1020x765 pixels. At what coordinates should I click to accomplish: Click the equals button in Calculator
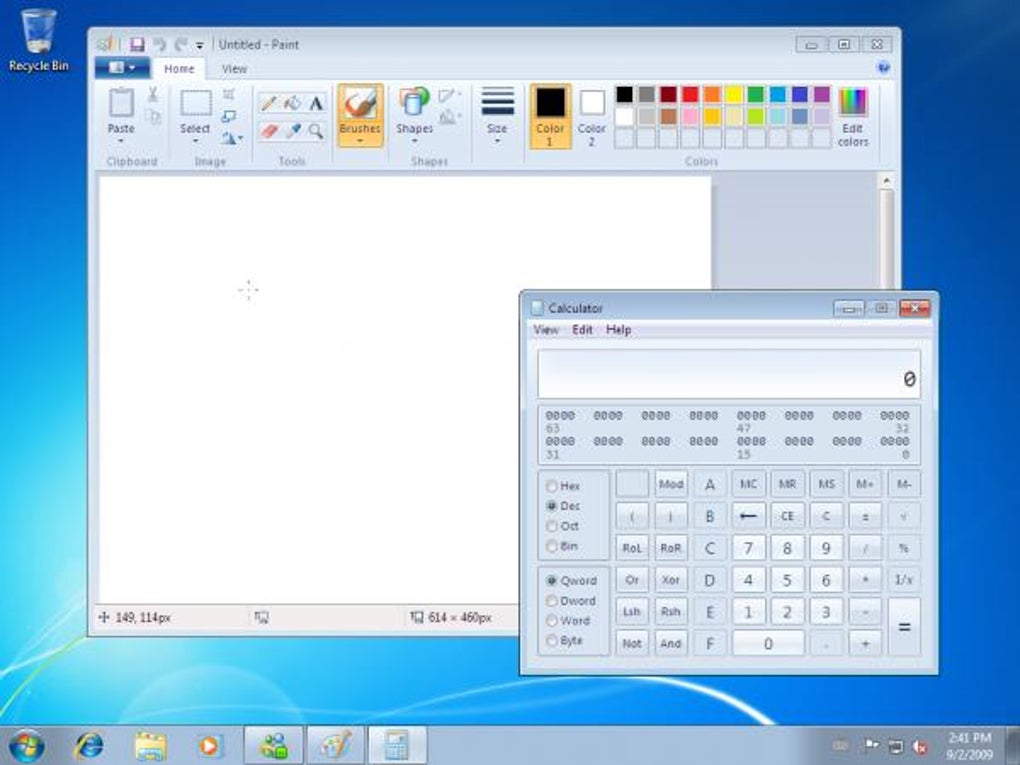903,627
